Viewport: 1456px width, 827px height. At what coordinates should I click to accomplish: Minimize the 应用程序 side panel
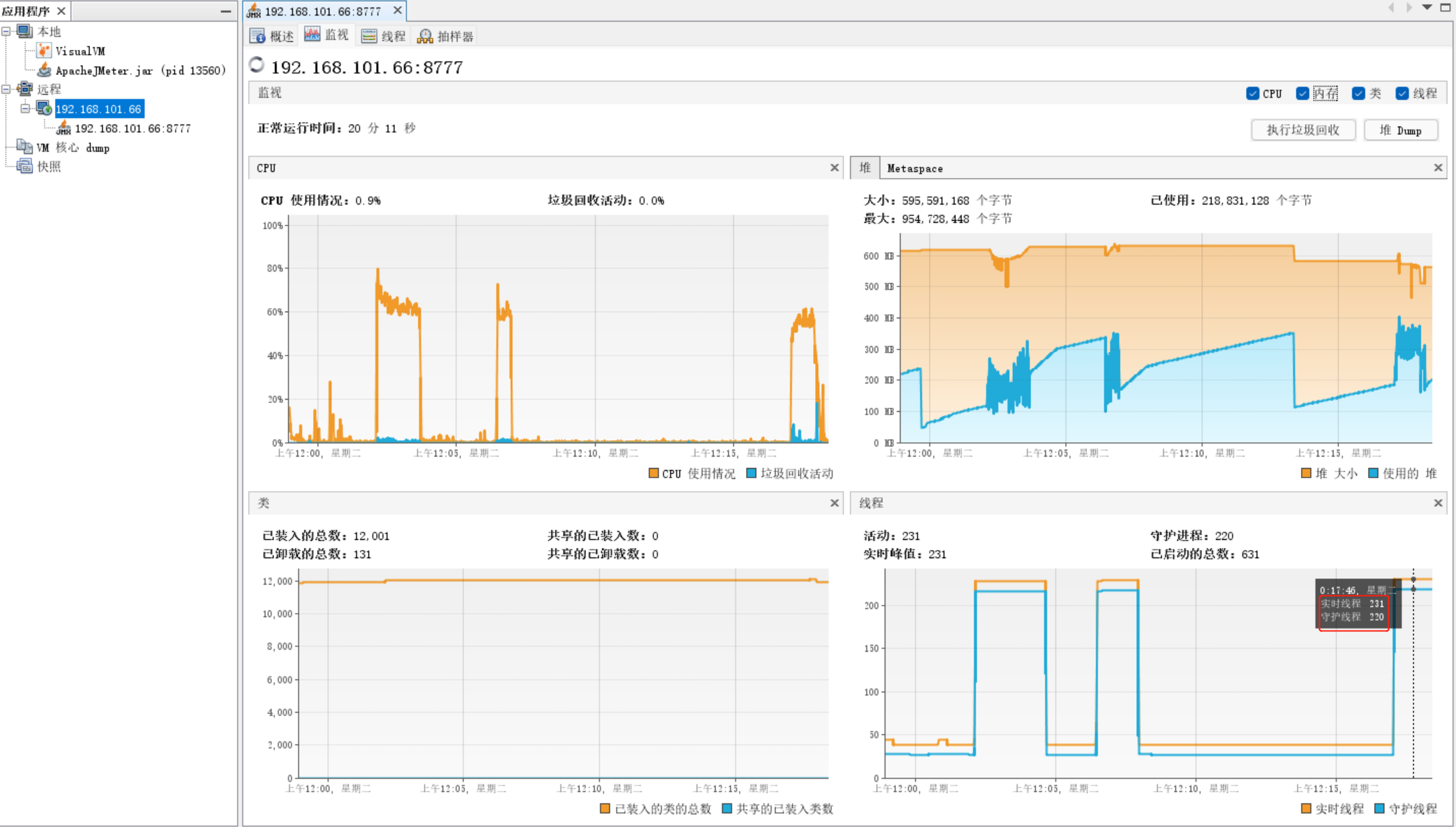(x=226, y=11)
